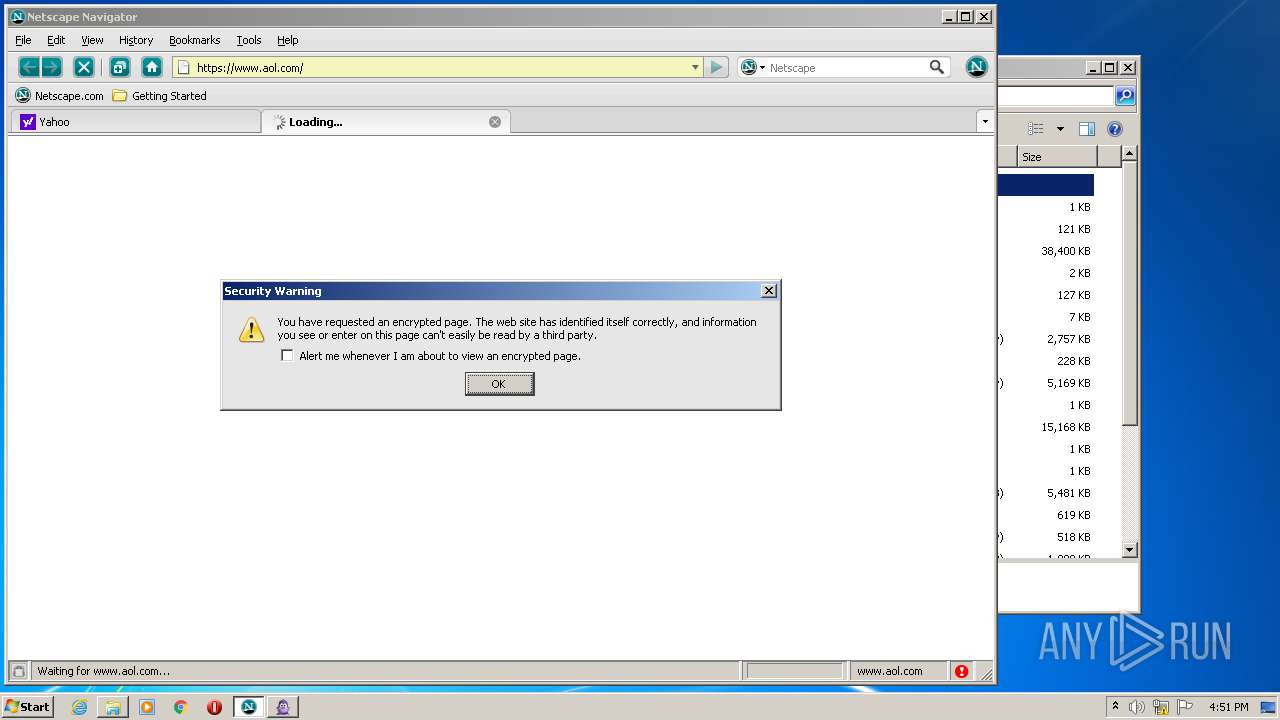Screen dimensions: 1280x720
Task: Click the warning triangle icon in dialog
Action: click(252, 330)
